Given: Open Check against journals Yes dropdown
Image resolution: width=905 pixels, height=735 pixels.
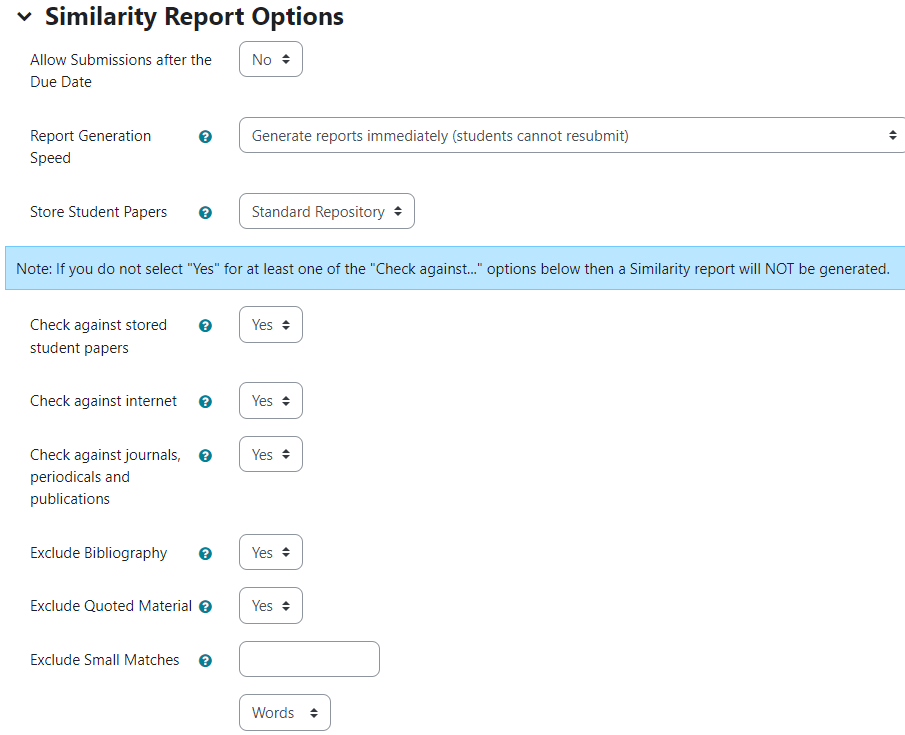Looking at the screenshot, I should coord(271,454).
